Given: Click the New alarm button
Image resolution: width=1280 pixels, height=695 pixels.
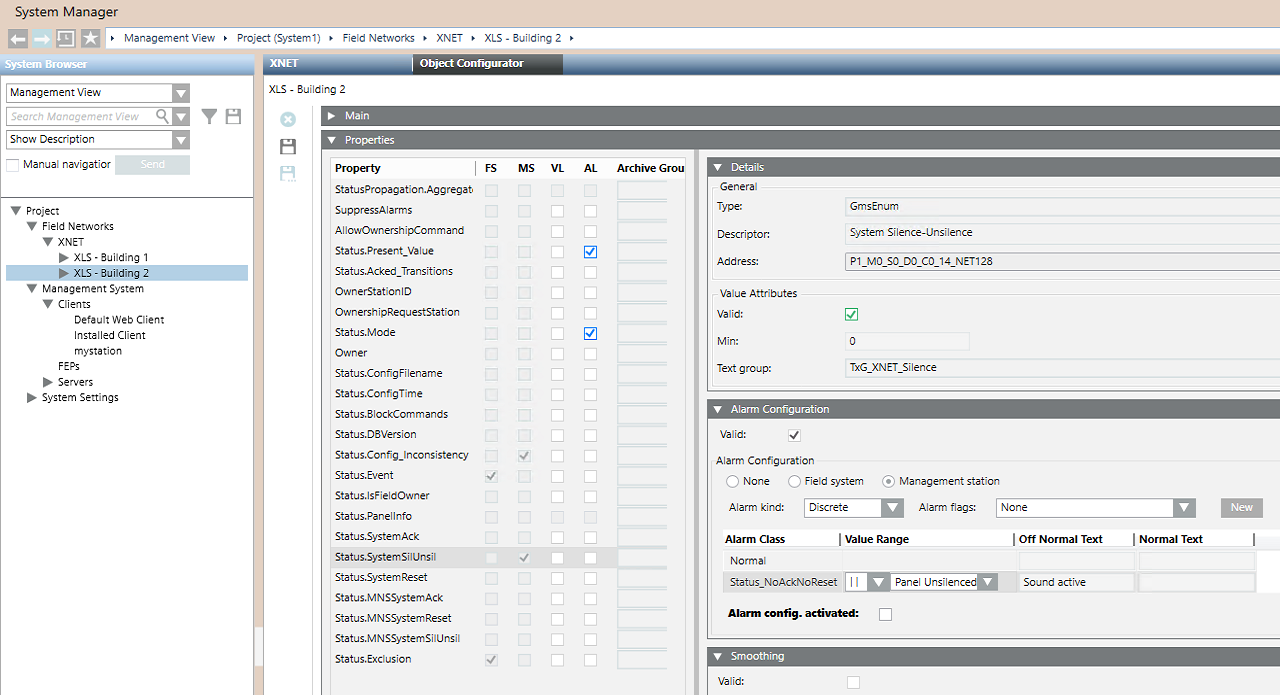Looking at the screenshot, I should [1241, 508].
